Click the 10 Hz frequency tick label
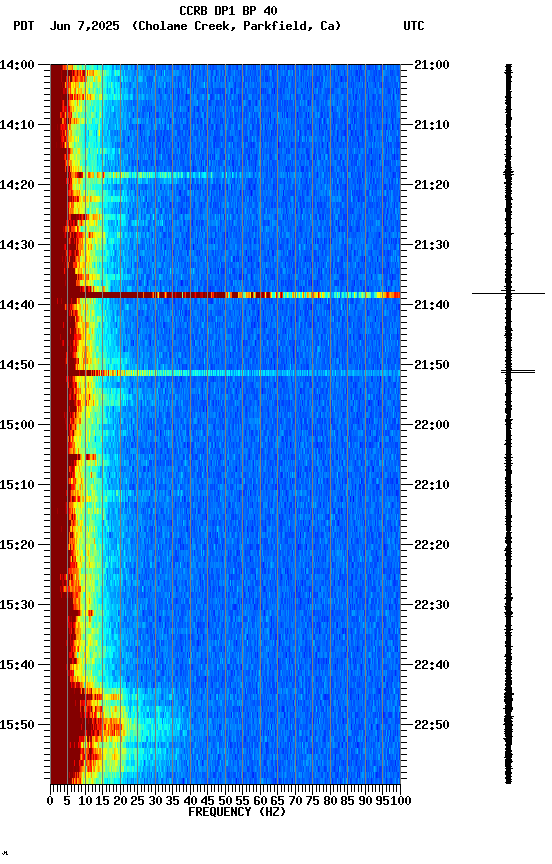Image resolution: width=552 pixels, height=864 pixels. coord(85,801)
